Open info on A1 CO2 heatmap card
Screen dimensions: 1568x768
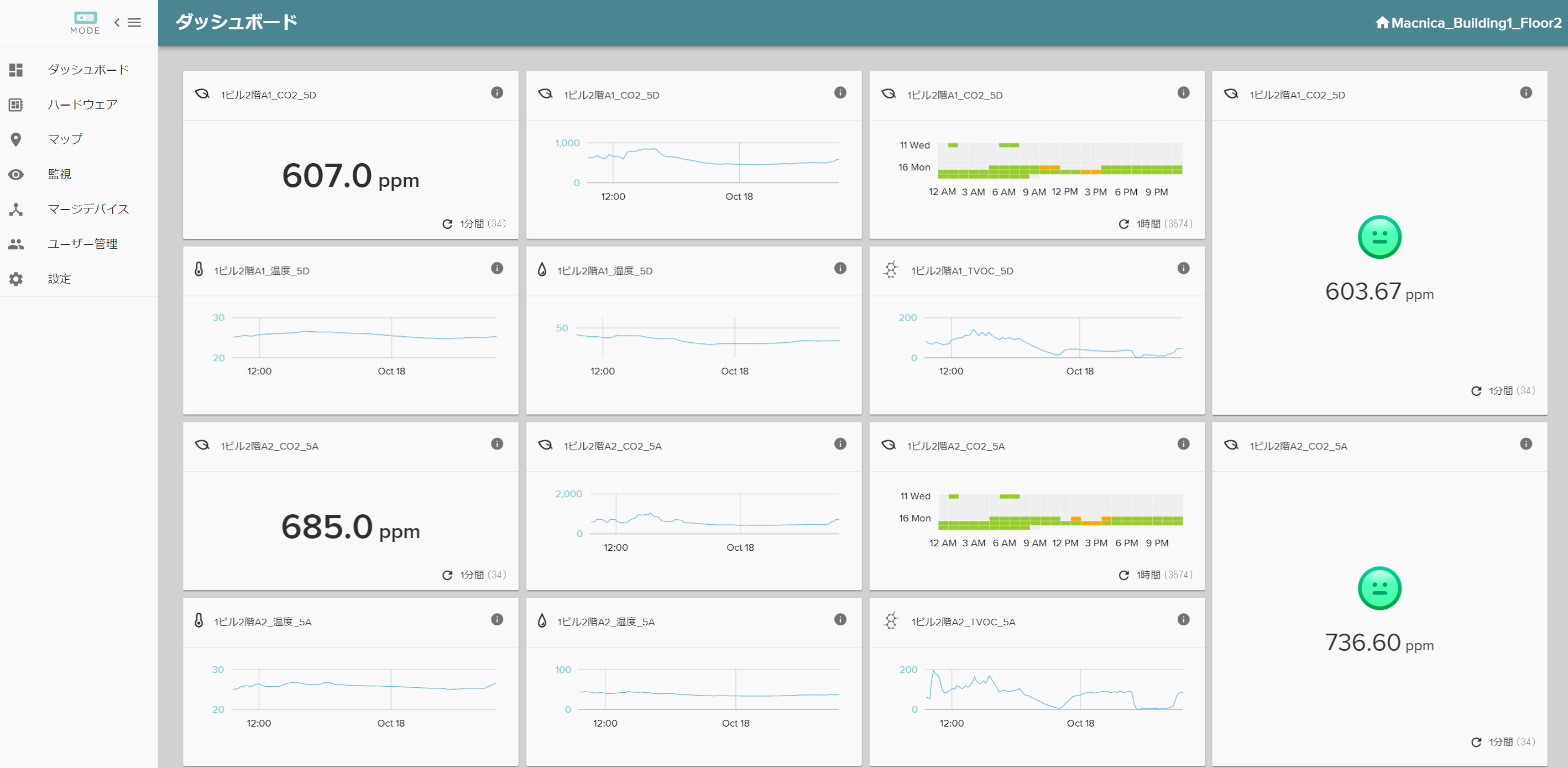tap(1183, 92)
